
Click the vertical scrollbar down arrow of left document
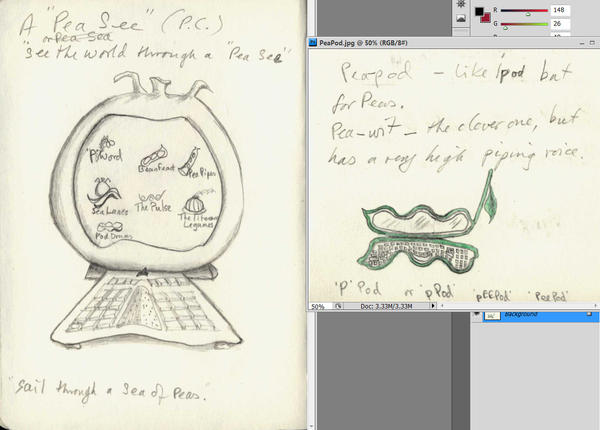pos(311,426)
